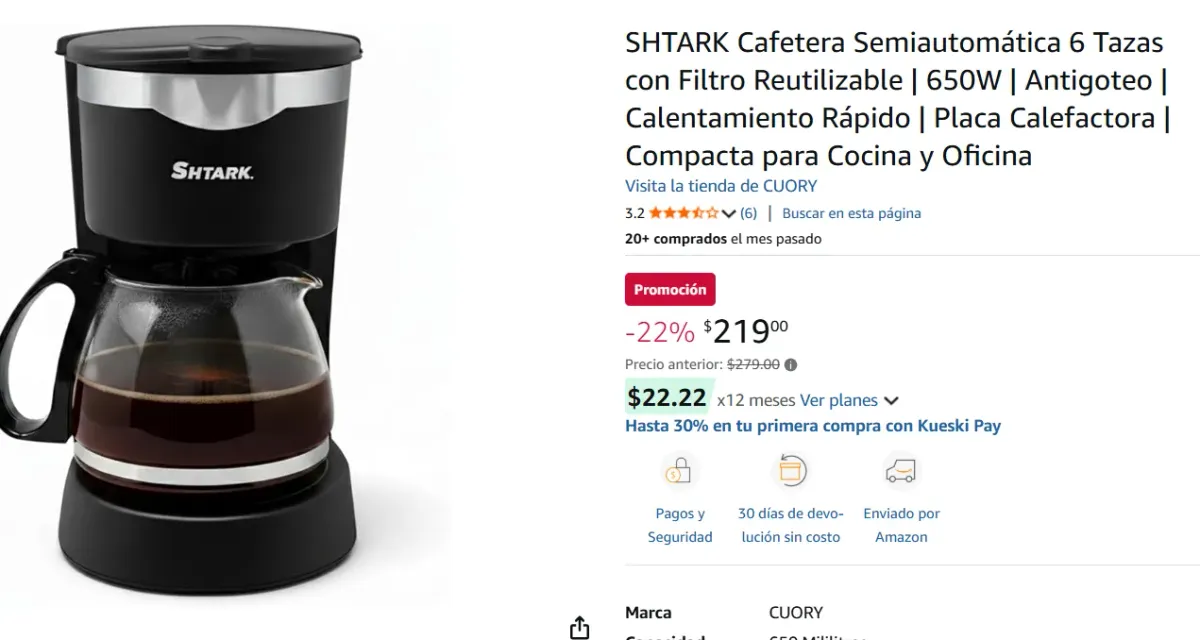Click the (6) reviews count link

pyautogui.click(x=746, y=212)
